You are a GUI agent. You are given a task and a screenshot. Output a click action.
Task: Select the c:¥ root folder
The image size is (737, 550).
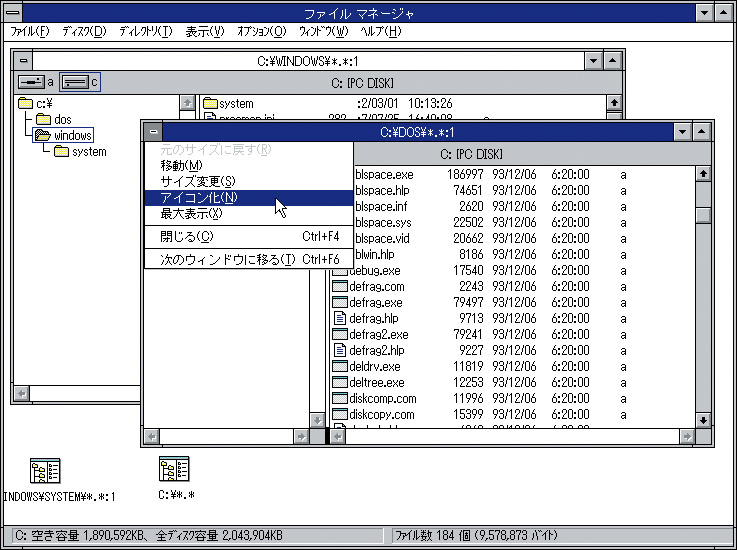pyautogui.click(x=35, y=103)
